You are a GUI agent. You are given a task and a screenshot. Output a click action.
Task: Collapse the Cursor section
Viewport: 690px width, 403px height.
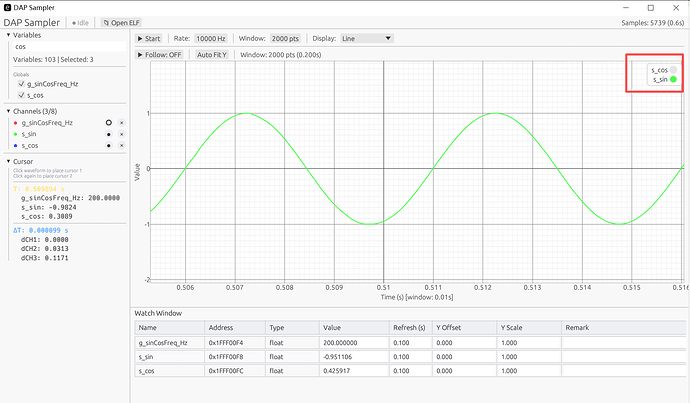[8, 161]
